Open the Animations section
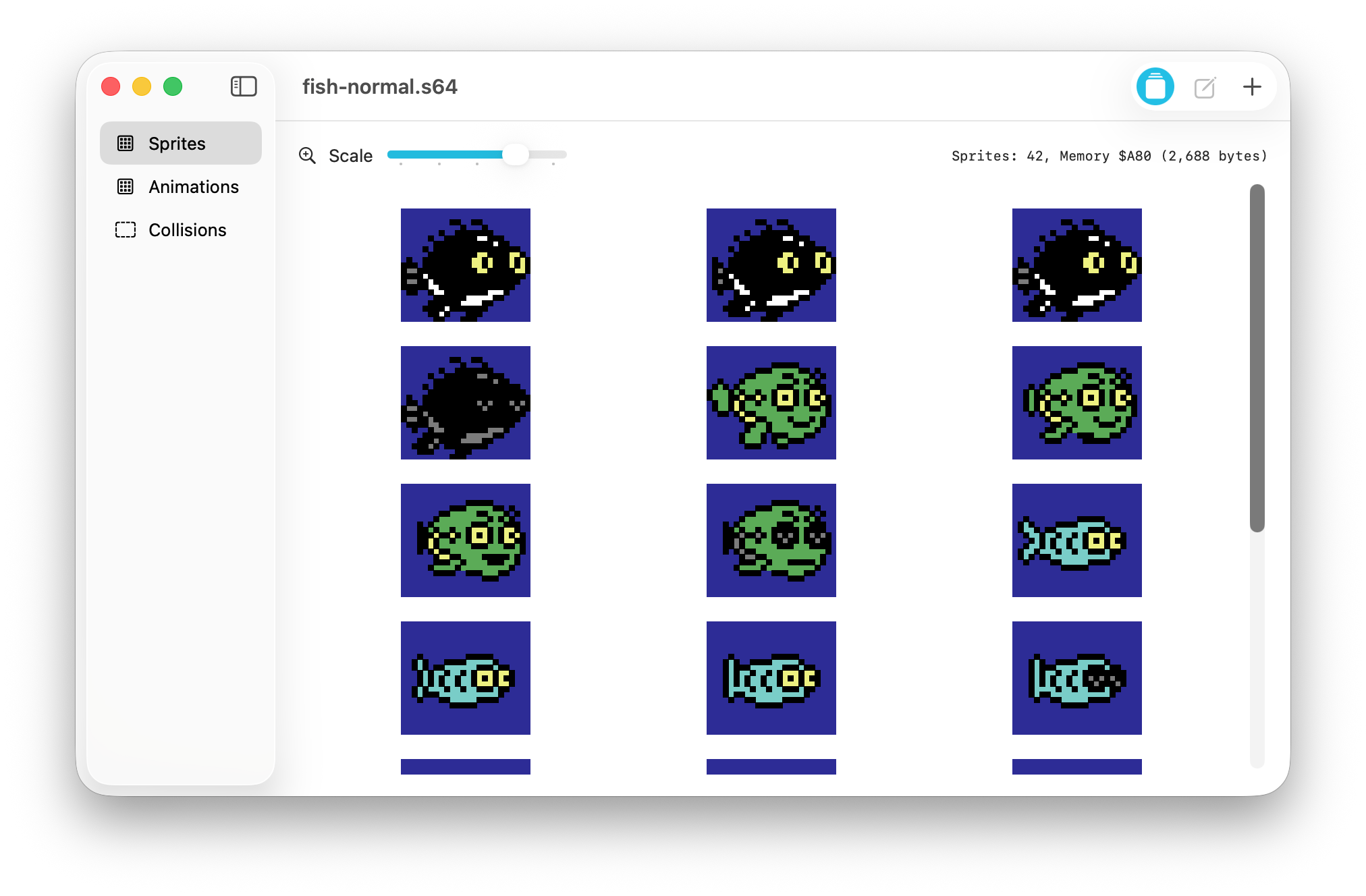This screenshot has width=1366, height=896. click(x=193, y=187)
